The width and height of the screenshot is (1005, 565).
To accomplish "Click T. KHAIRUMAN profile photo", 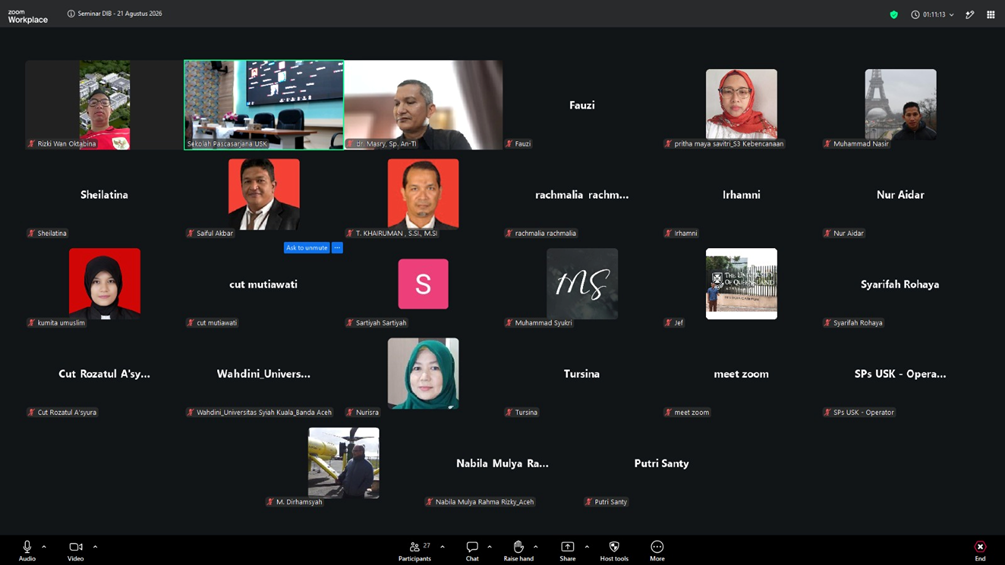I will 423,194.
